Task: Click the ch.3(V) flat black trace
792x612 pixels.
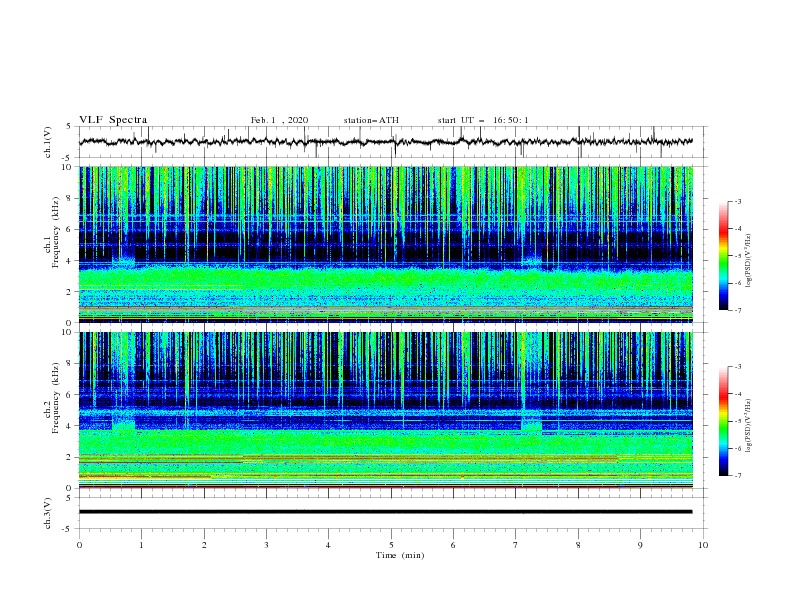Action: pyautogui.click(x=385, y=512)
